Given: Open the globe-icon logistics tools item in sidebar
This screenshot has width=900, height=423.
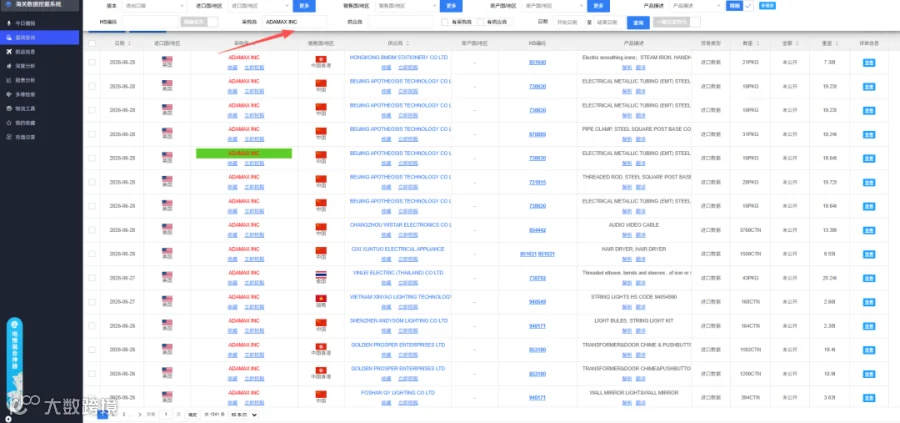Looking at the screenshot, I should [40, 108].
